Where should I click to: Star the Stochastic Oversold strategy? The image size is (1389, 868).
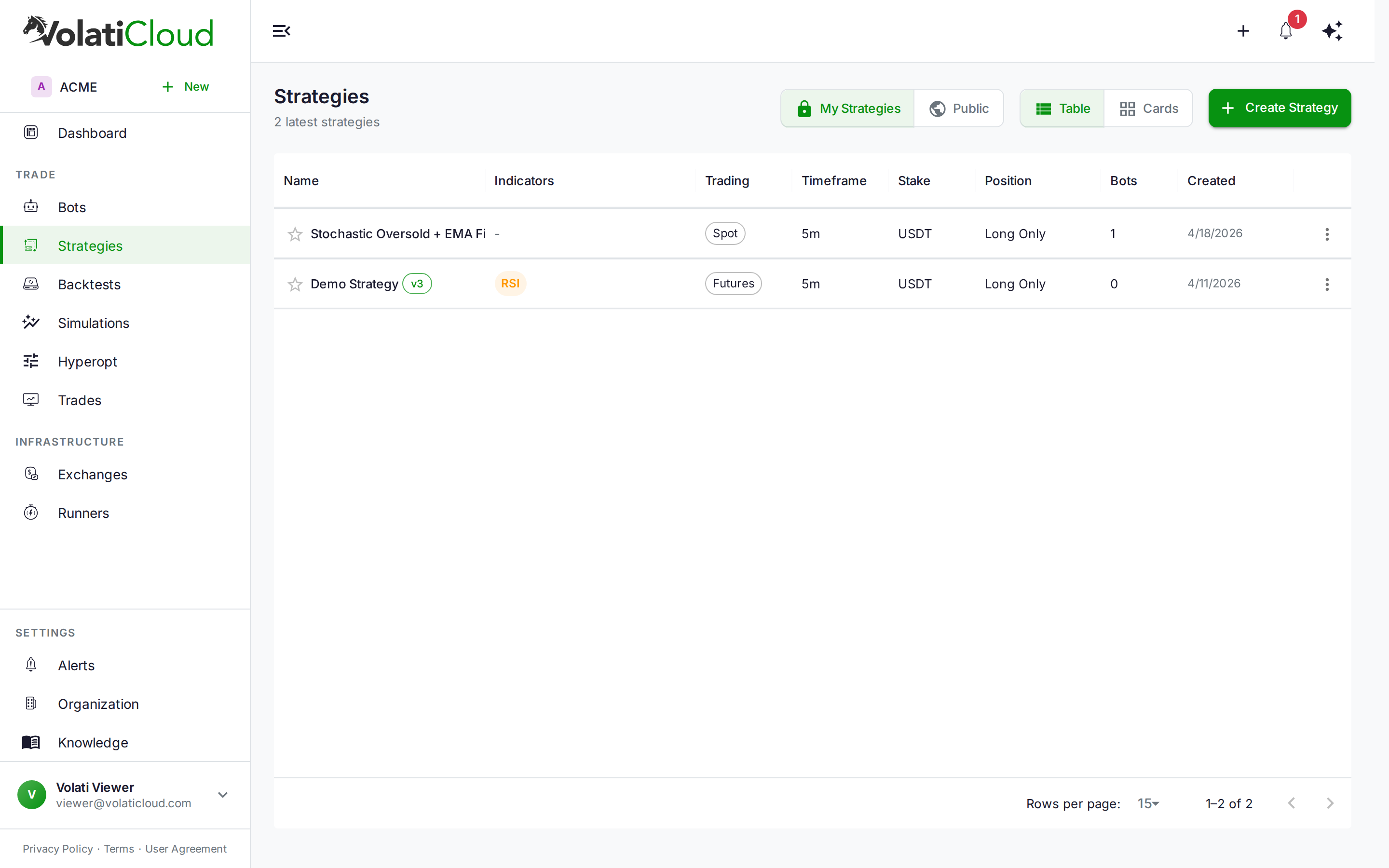295,234
